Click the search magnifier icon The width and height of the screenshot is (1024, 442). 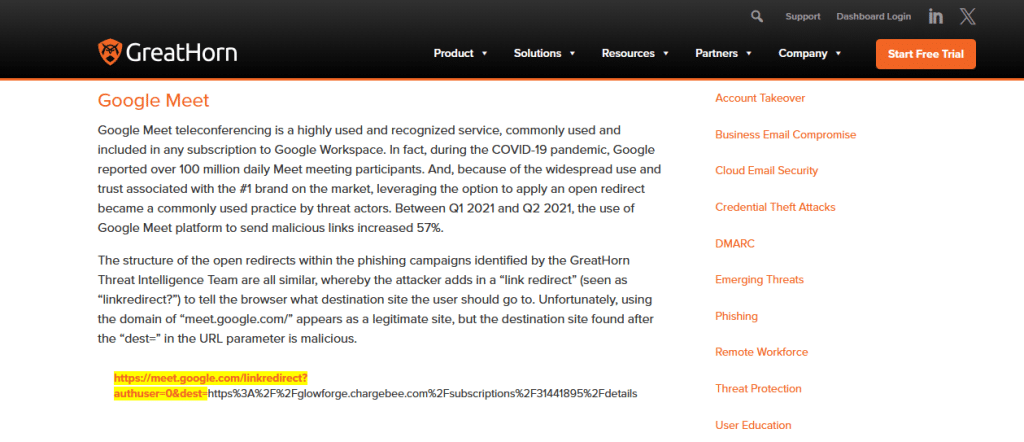pos(757,16)
